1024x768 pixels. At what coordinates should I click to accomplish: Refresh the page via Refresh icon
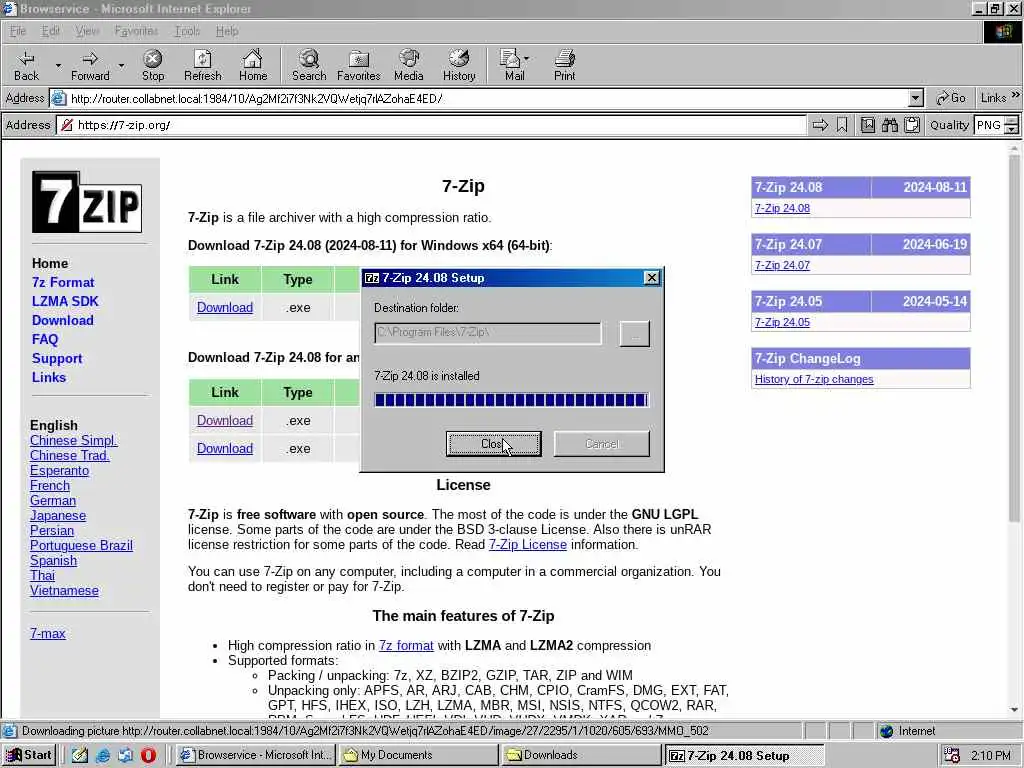pos(202,65)
